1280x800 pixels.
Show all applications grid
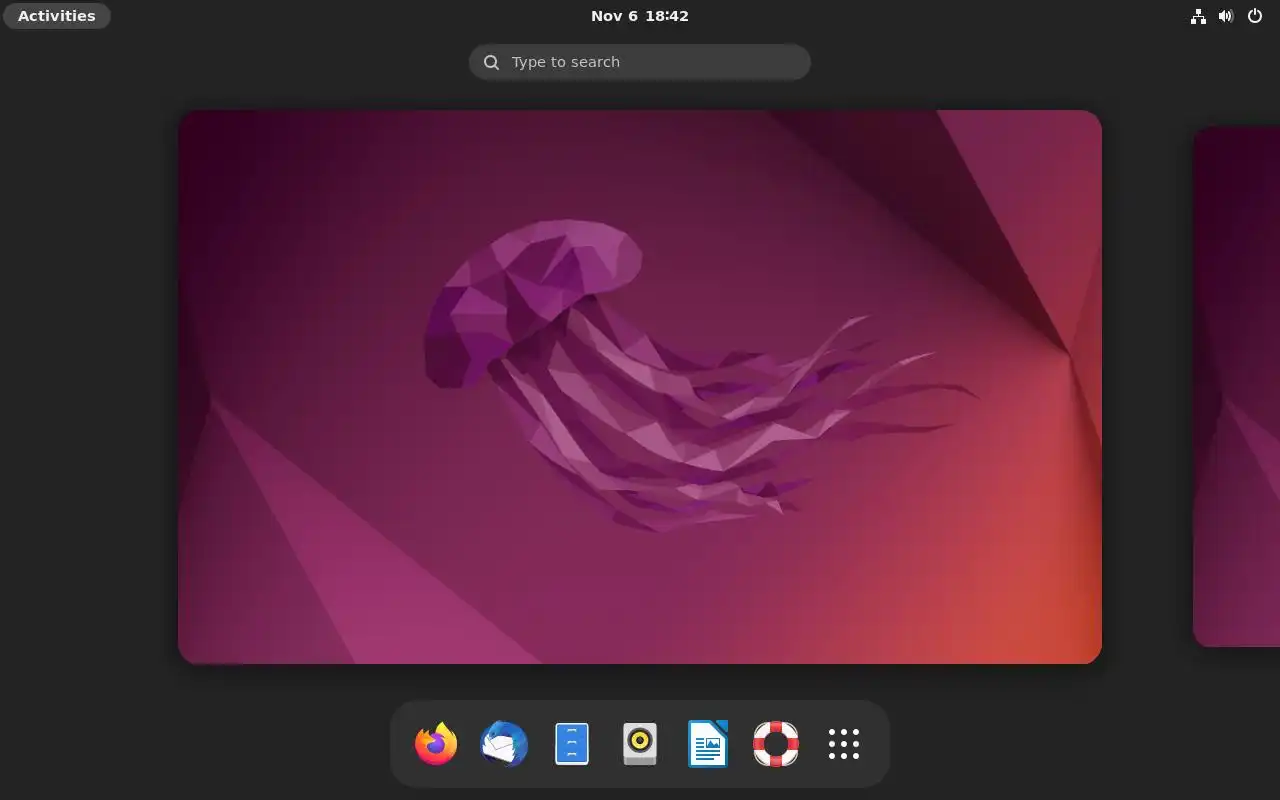(844, 744)
